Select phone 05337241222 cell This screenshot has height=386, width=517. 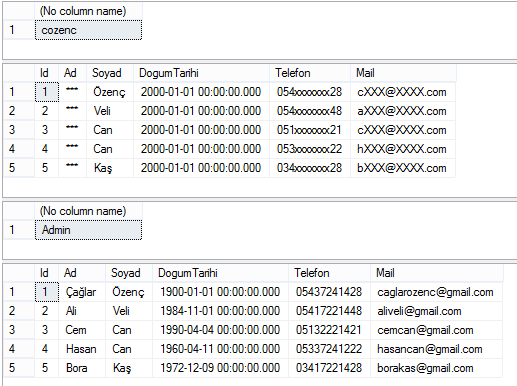point(329,349)
